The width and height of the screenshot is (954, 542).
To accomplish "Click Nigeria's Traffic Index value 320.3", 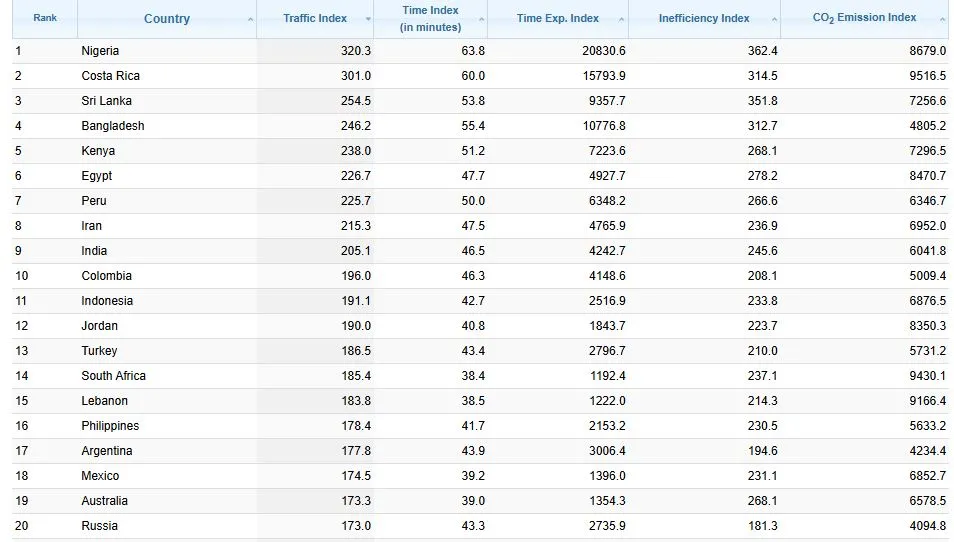I will (356, 51).
